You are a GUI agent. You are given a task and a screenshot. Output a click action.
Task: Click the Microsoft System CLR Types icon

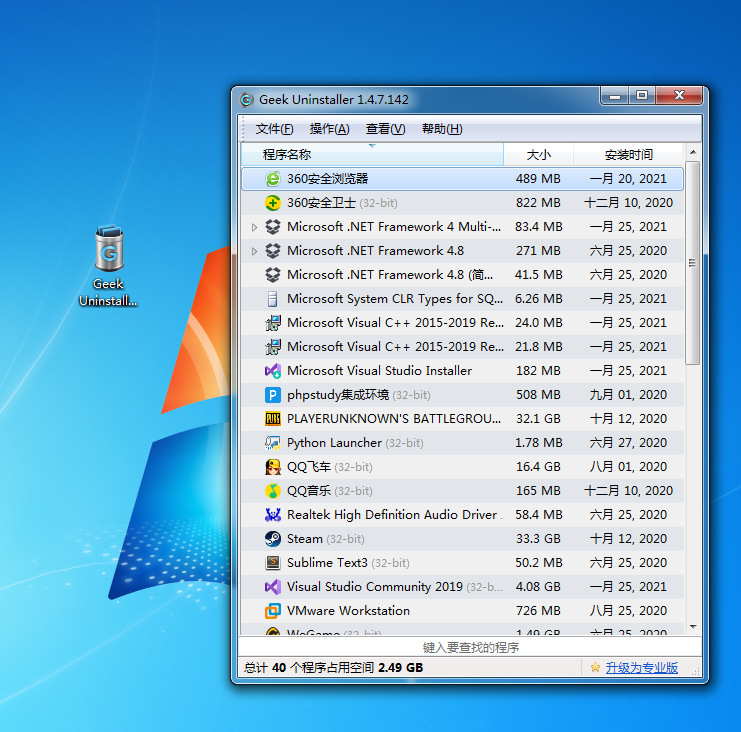[x=273, y=299]
